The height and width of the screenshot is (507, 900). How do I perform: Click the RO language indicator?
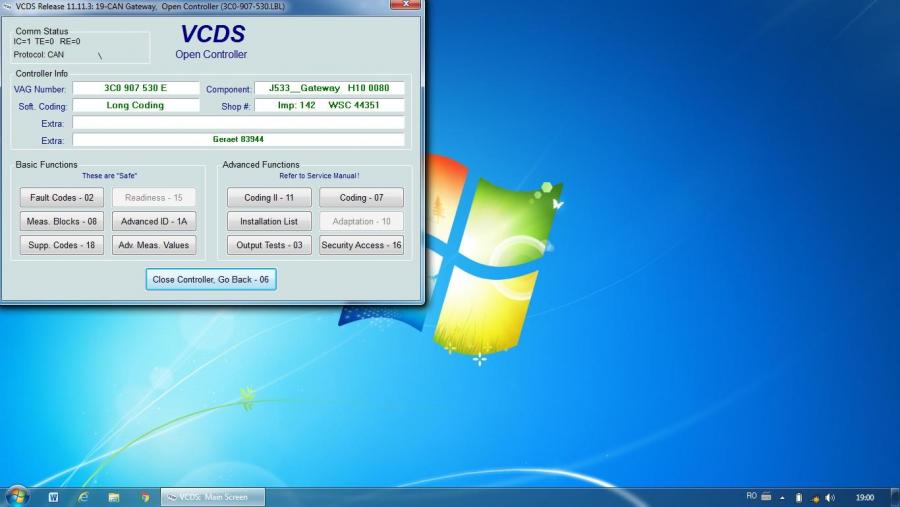[751, 496]
